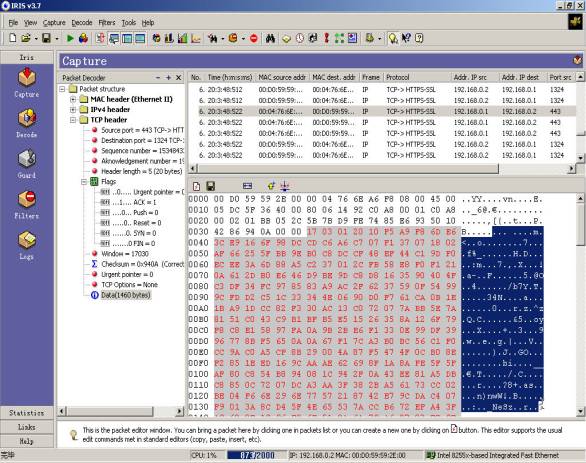Viewport: 586px width, 463px height.
Task: Click hex offset 0040 row in editor
Action: click(x=366, y=243)
